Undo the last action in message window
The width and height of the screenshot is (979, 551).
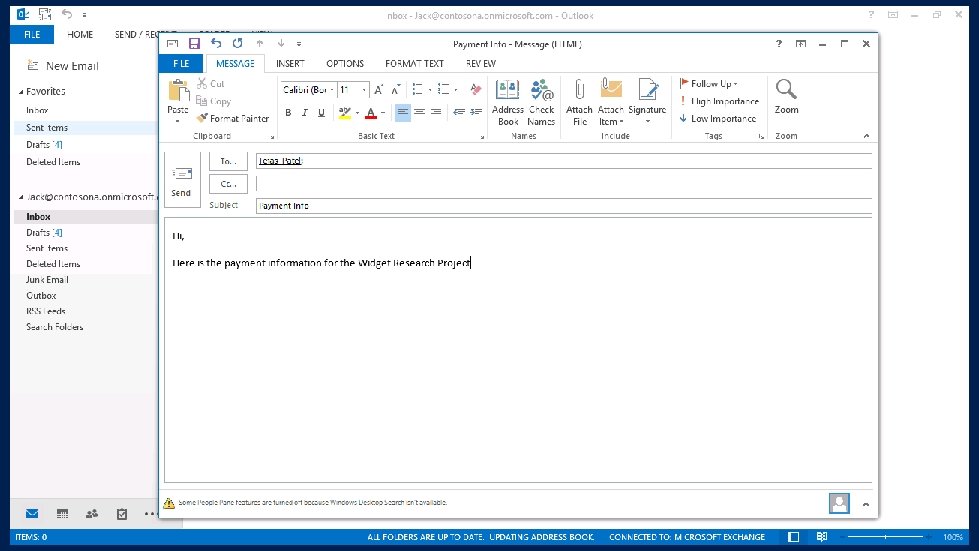pos(216,43)
